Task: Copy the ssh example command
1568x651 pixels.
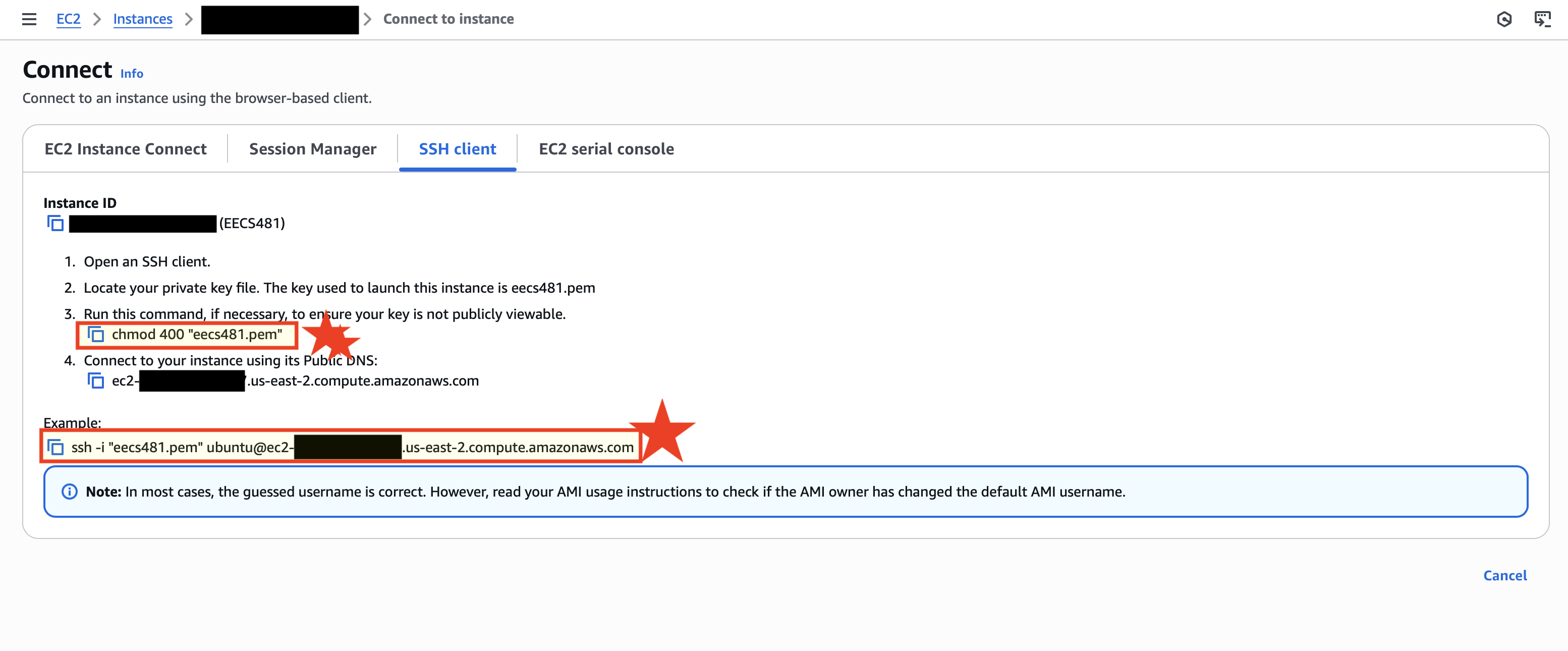Action: (x=55, y=448)
